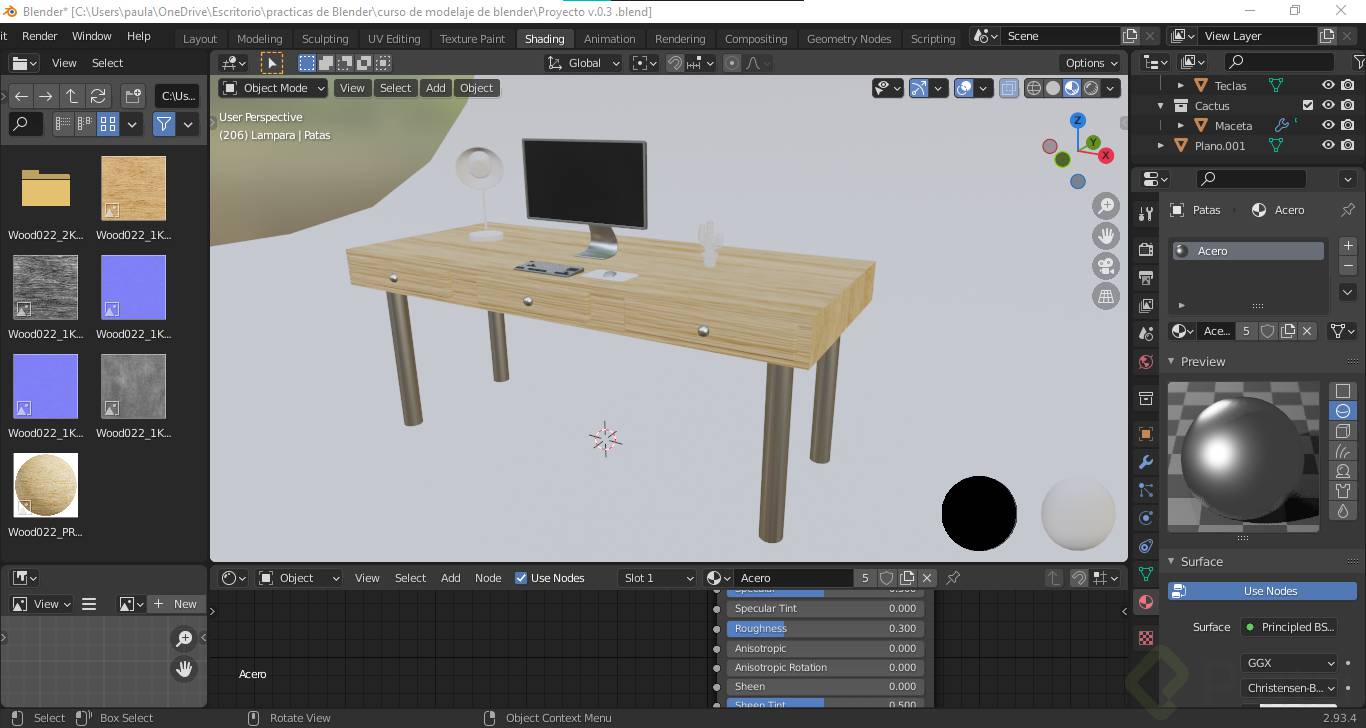The height and width of the screenshot is (728, 1366).
Task: Switch perspective/orthographic grid icon in viewport
Action: click(1106, 296)
